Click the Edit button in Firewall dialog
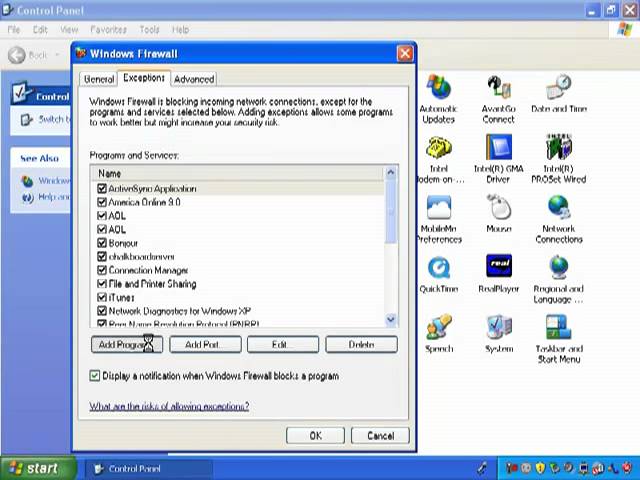The image size is (640, 480). click(283, 344)
